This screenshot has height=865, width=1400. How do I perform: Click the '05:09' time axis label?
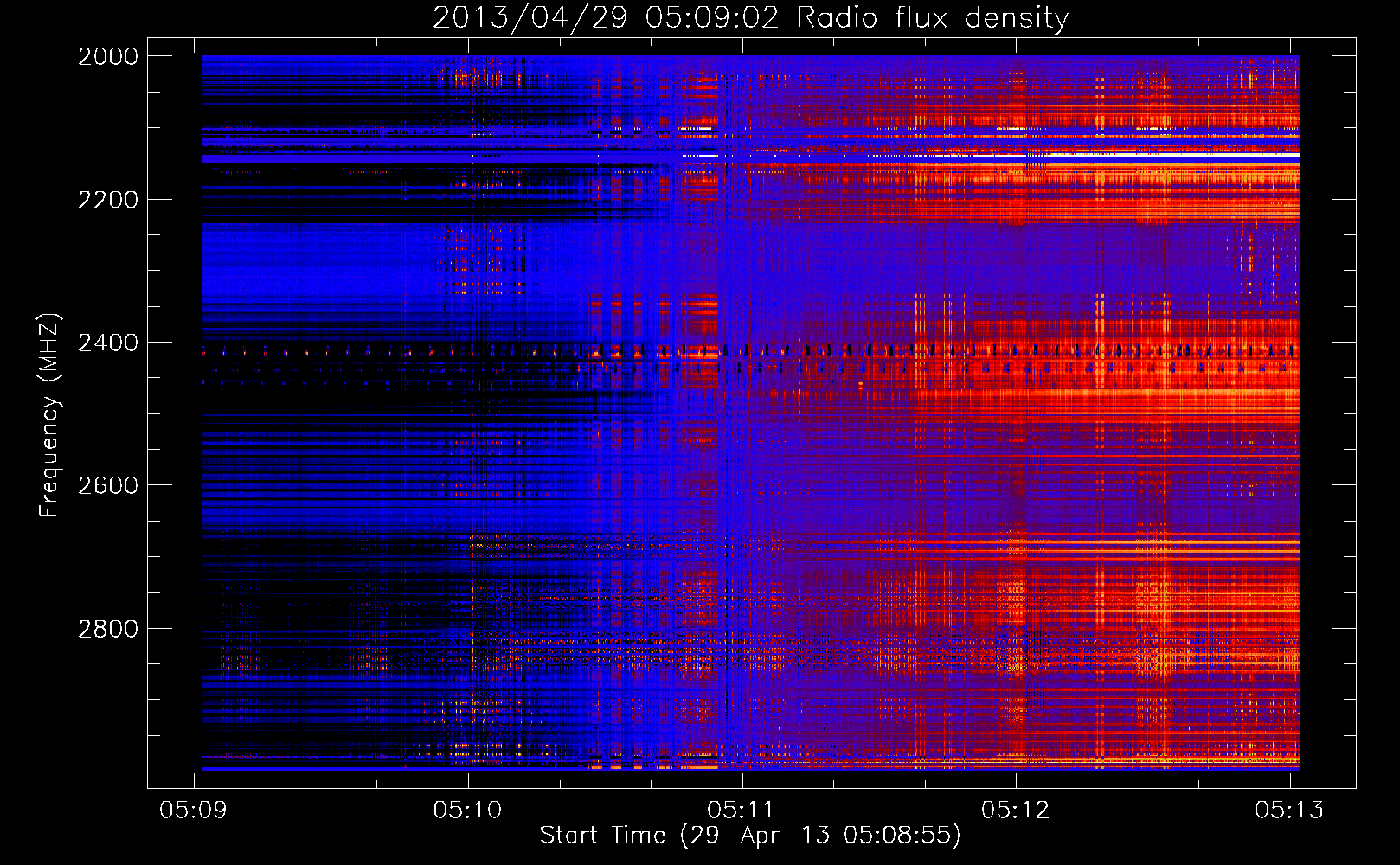click(194, 810)
